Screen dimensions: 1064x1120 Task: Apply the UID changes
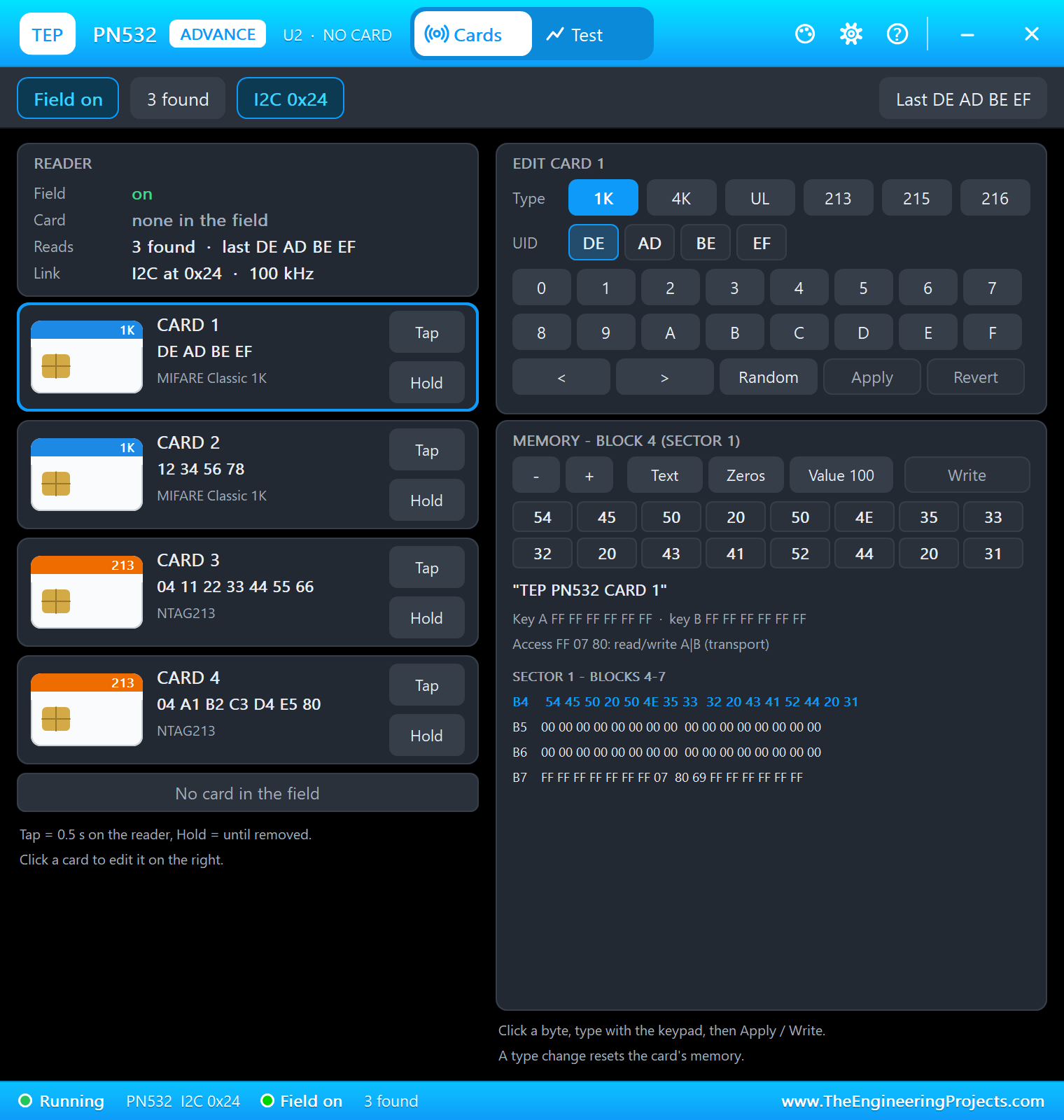point(872,377)
